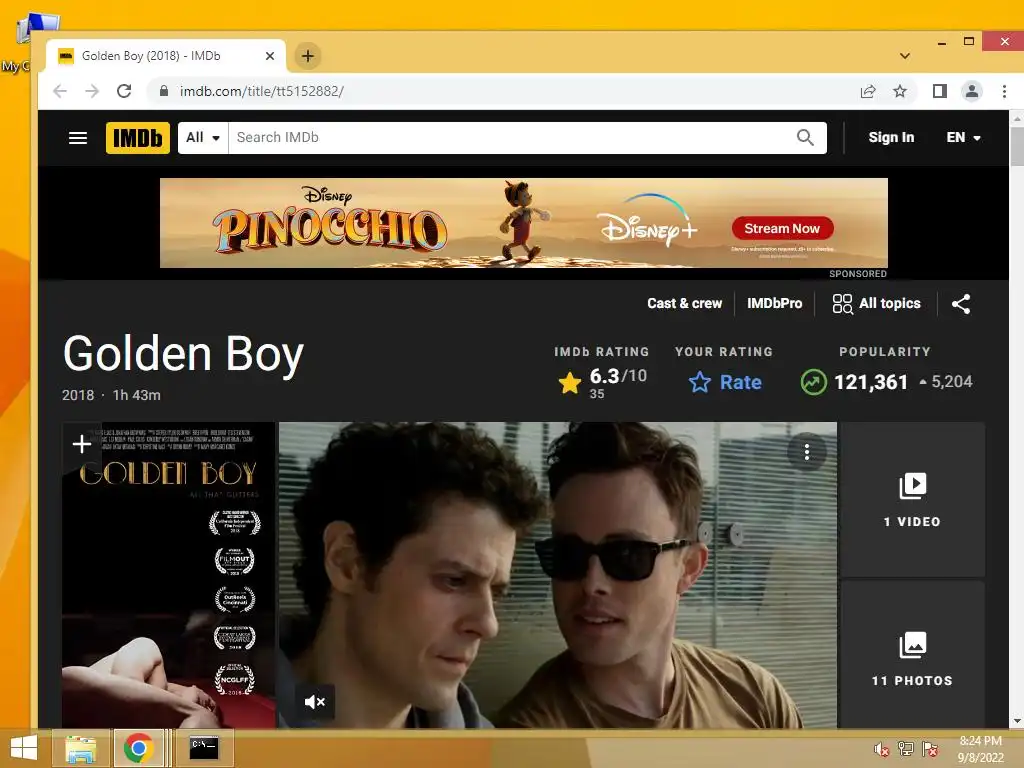Unmute the trailer audio

315,702
